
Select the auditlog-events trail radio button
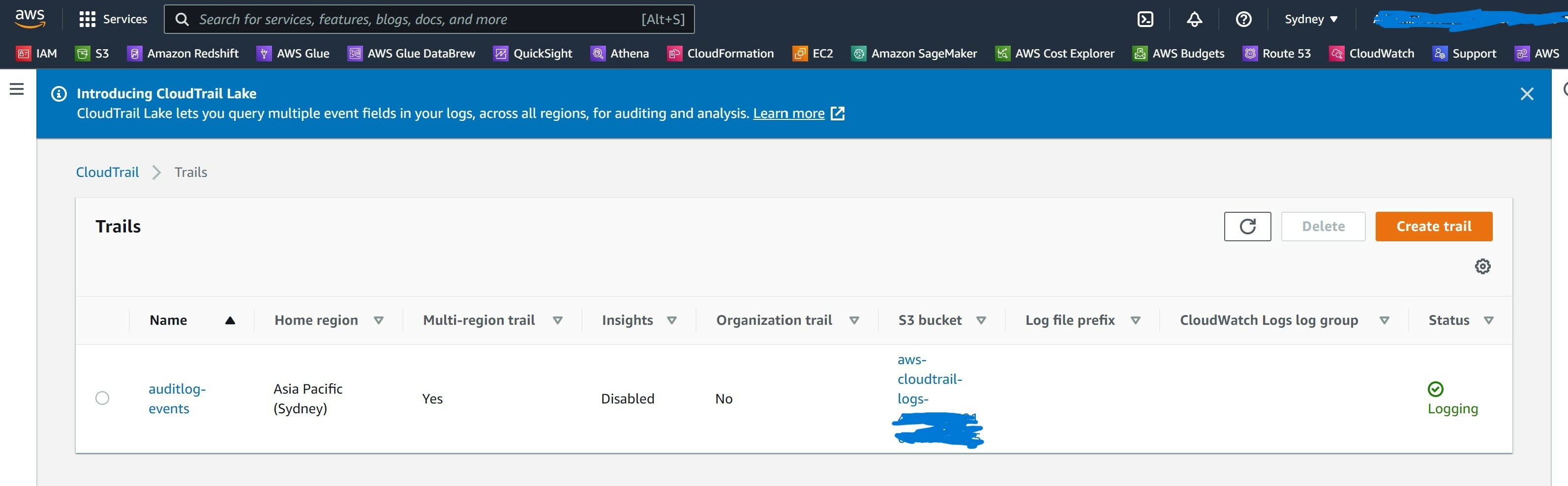(102, 398)
